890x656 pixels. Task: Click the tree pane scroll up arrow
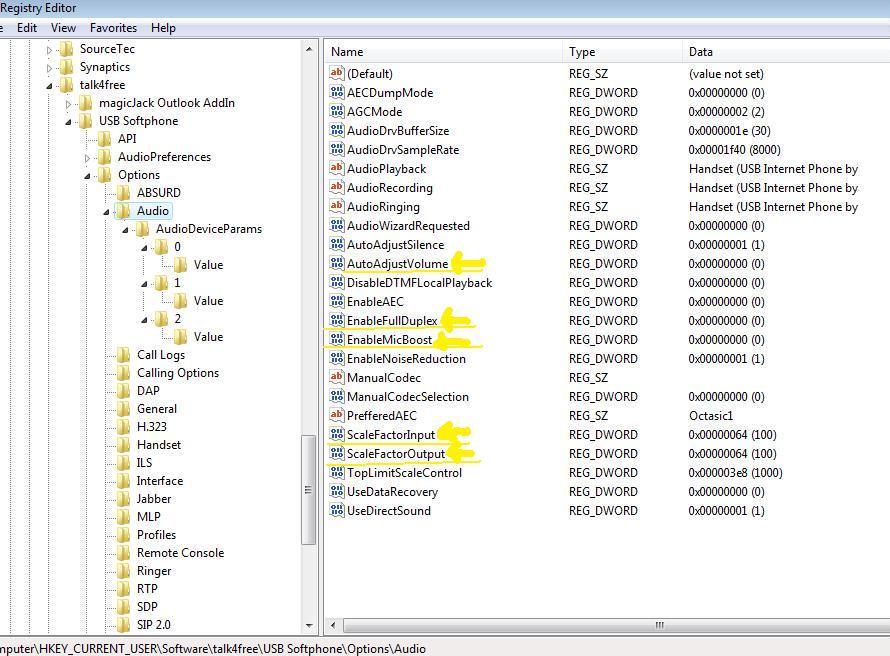coord(309,49)
